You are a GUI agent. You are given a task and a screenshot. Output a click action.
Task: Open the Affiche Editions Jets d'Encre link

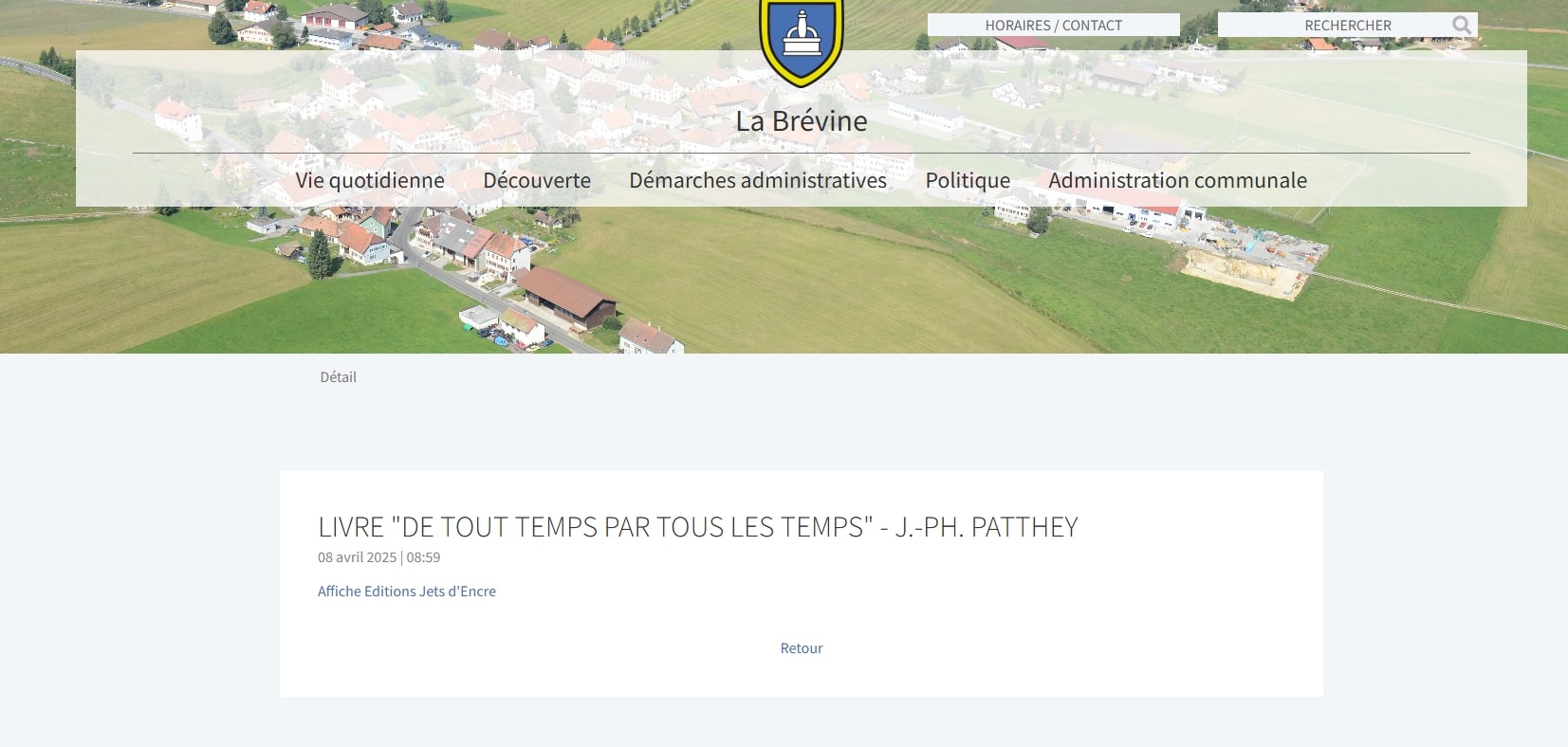[x=407, y=592]
